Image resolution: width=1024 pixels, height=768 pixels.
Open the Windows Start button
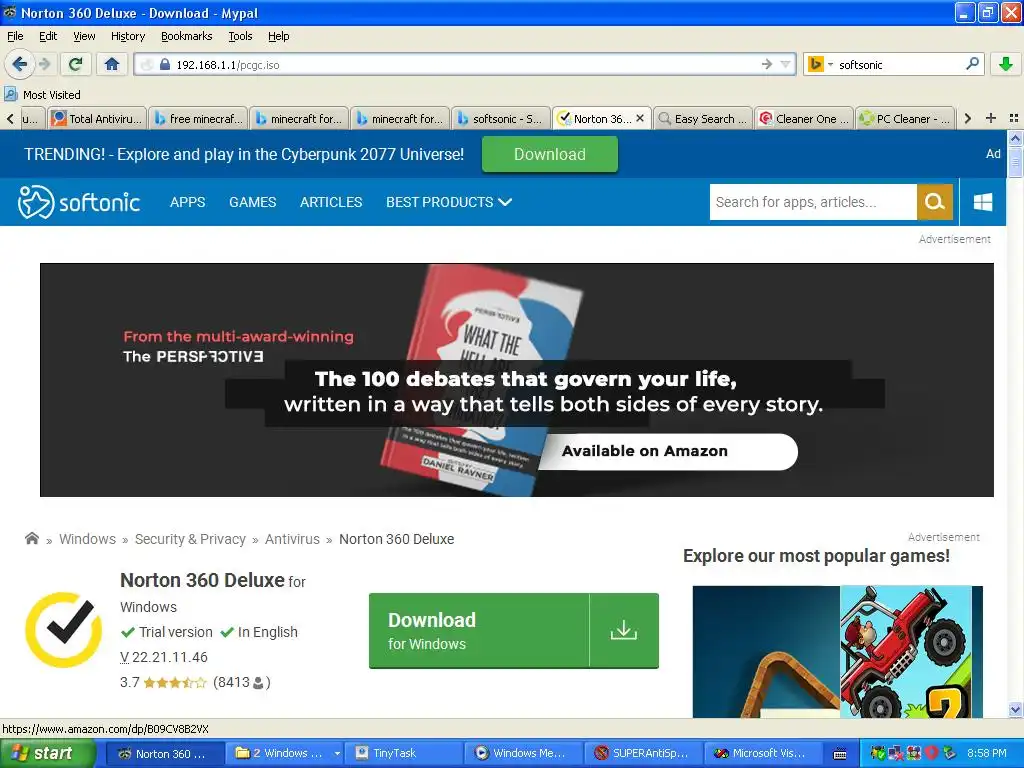coord(47,753)
